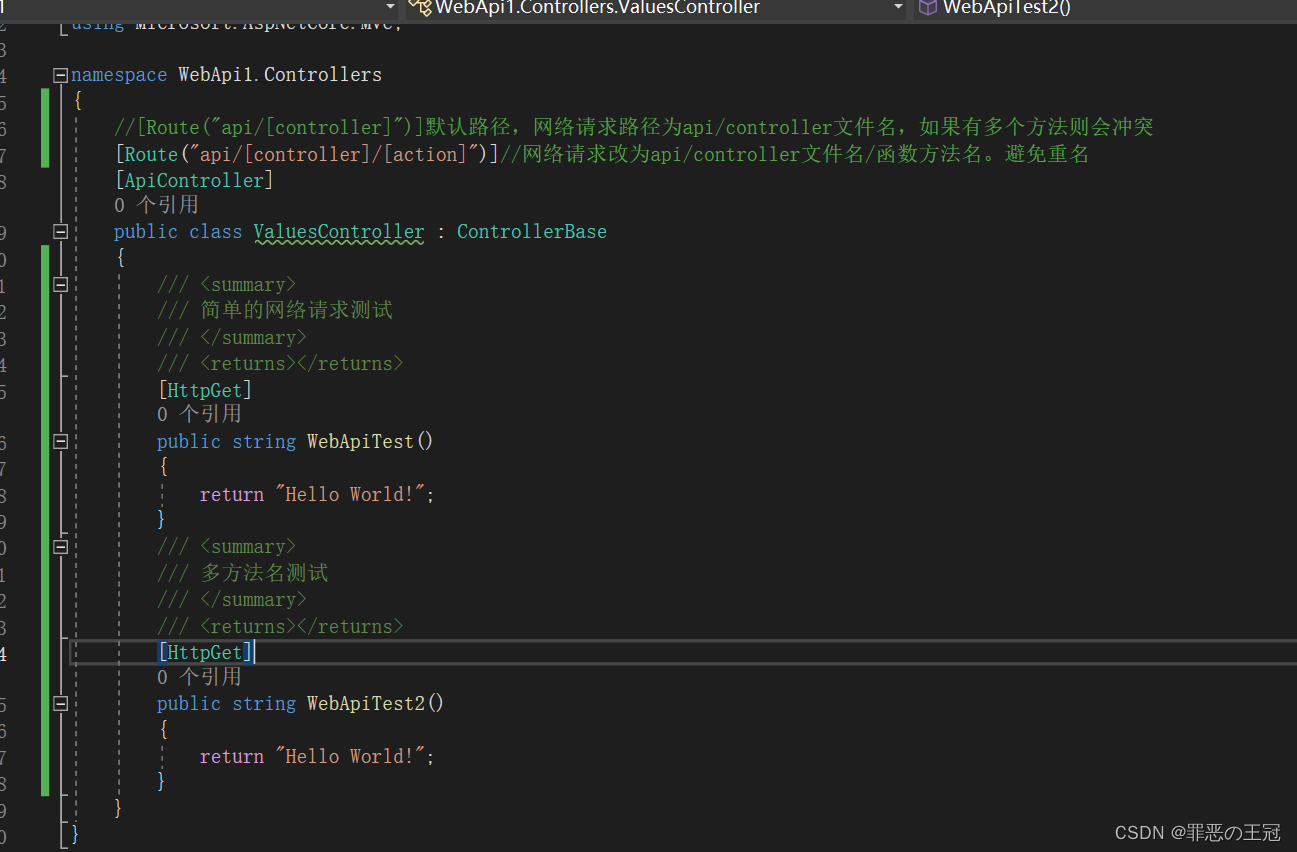Click the [HttpGet] attribute above WebApiTest()
Image resolution: width=1297 pixels, height=852 pixels.
point(205,389)
